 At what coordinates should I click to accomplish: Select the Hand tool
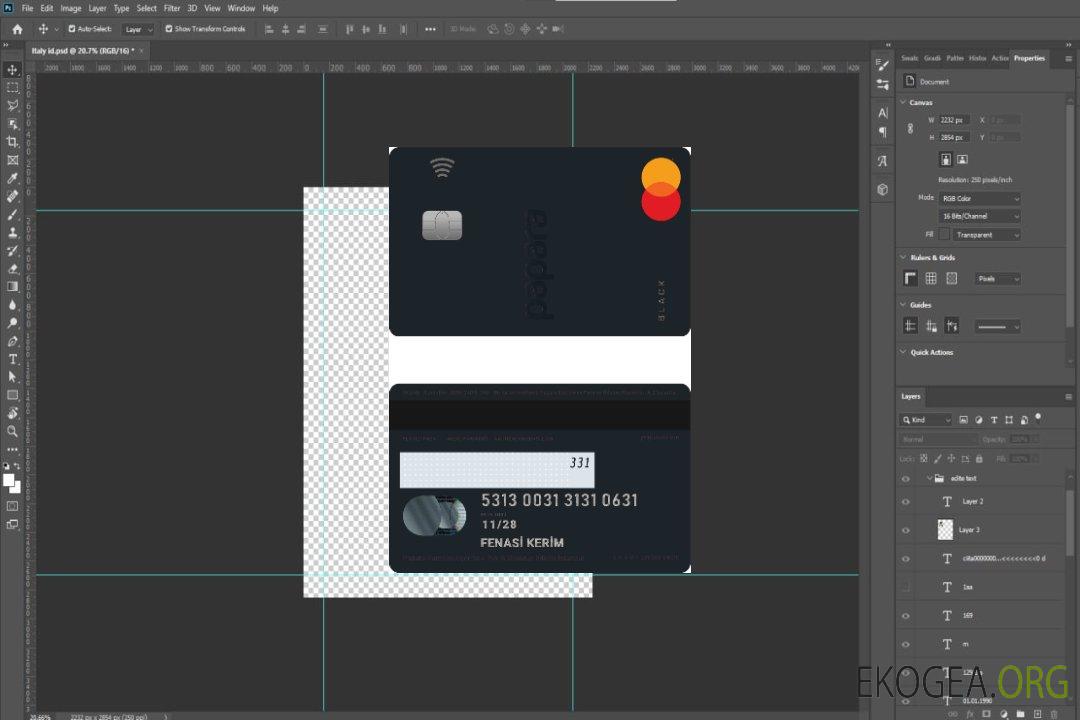point(12,413)
